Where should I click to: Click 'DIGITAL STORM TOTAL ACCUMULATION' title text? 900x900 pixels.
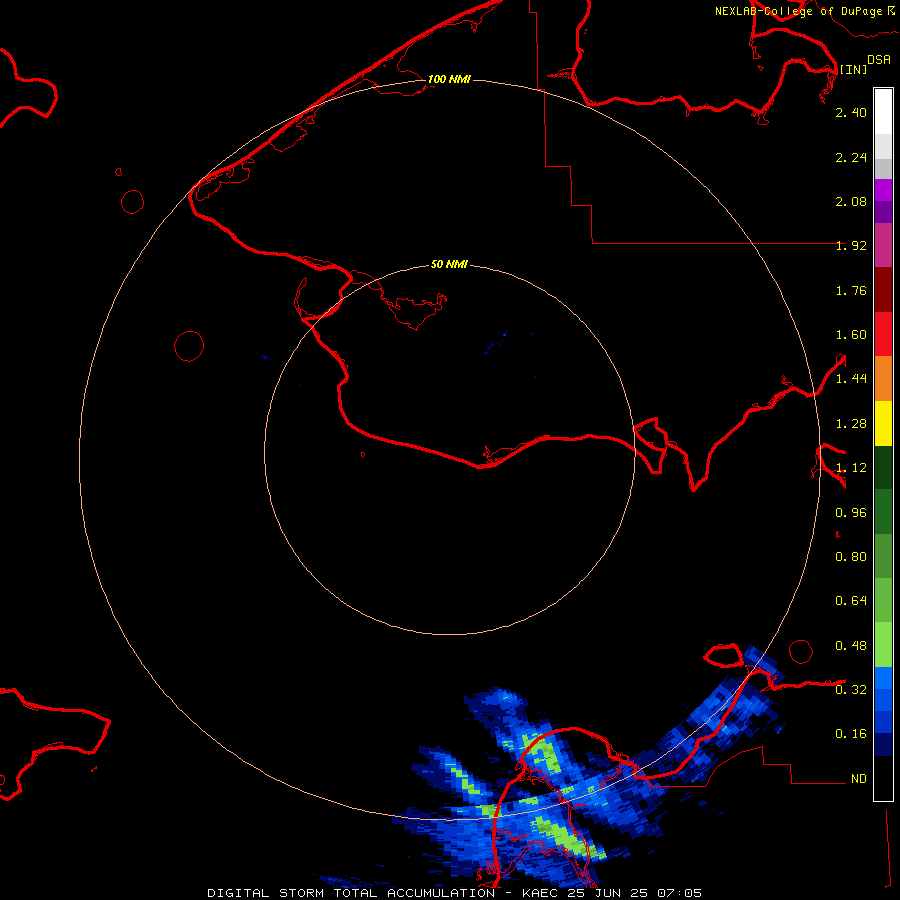point(351,893)
